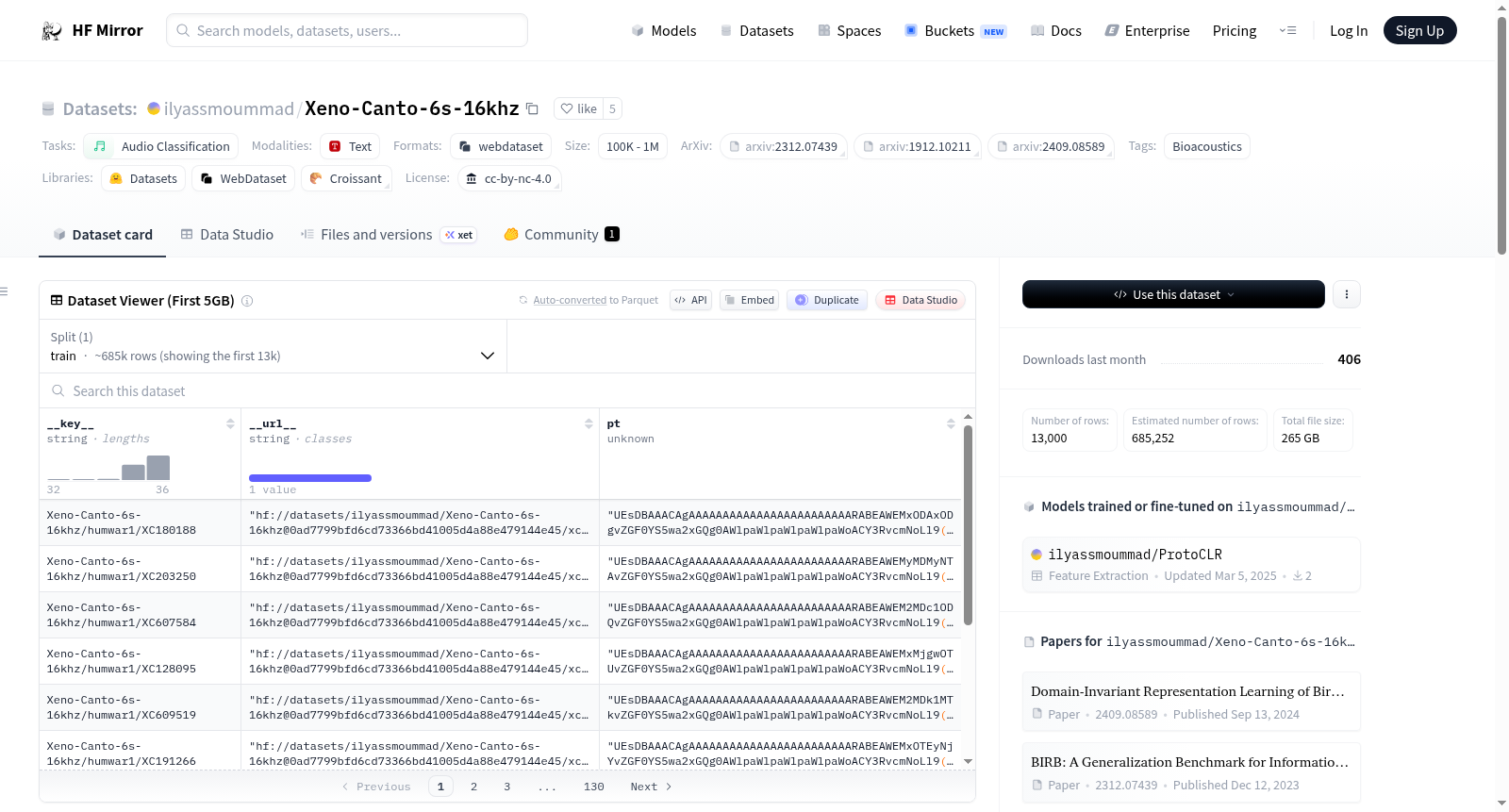Open Datasets in the top navigation
Image resolution: width=1509 pixels, height=812 pixels.
coord(757,31)
